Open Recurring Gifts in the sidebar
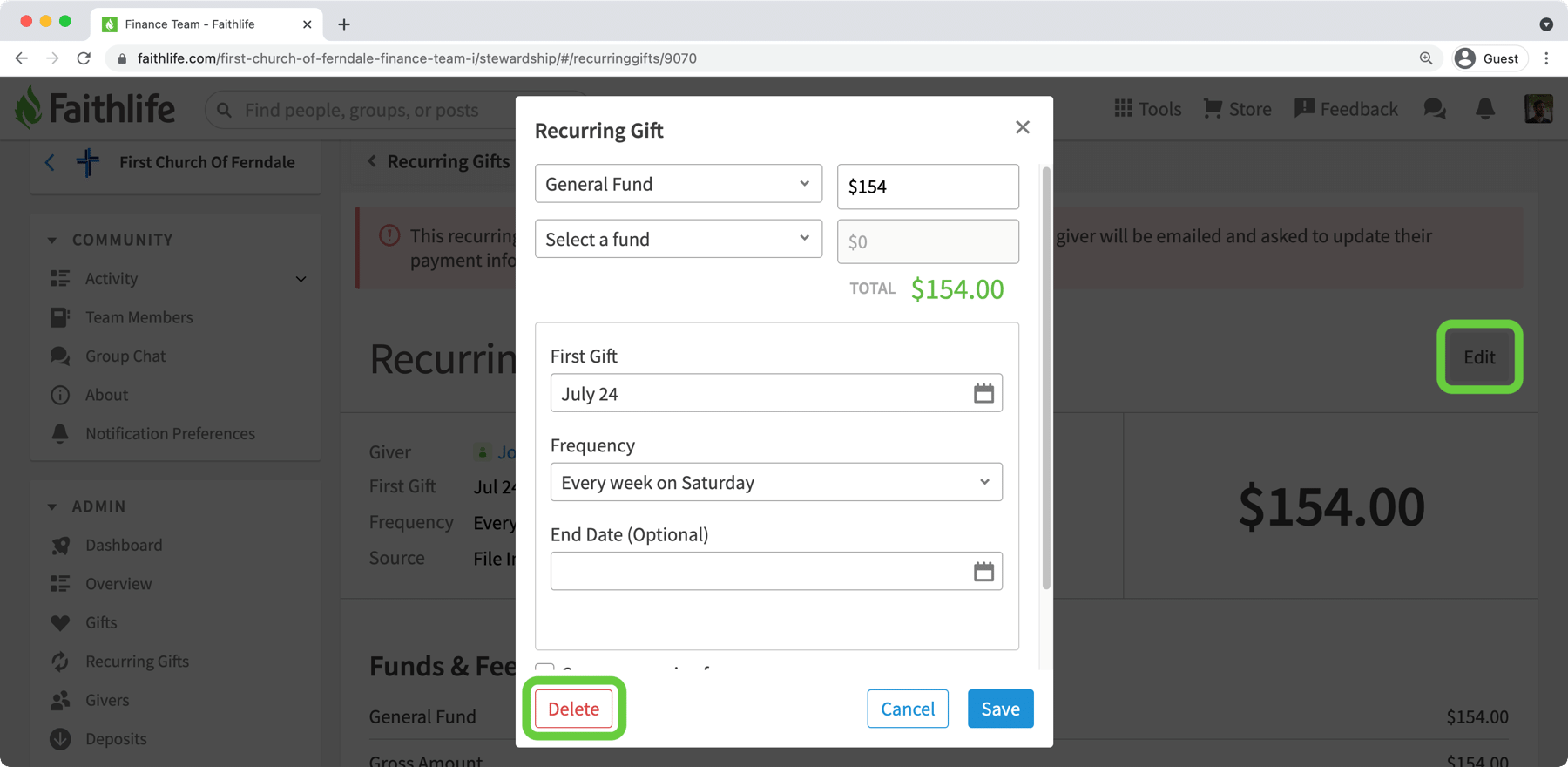The width and height of the screenshot is (1568, 767). pyautogui.click(x=137, y=662)
